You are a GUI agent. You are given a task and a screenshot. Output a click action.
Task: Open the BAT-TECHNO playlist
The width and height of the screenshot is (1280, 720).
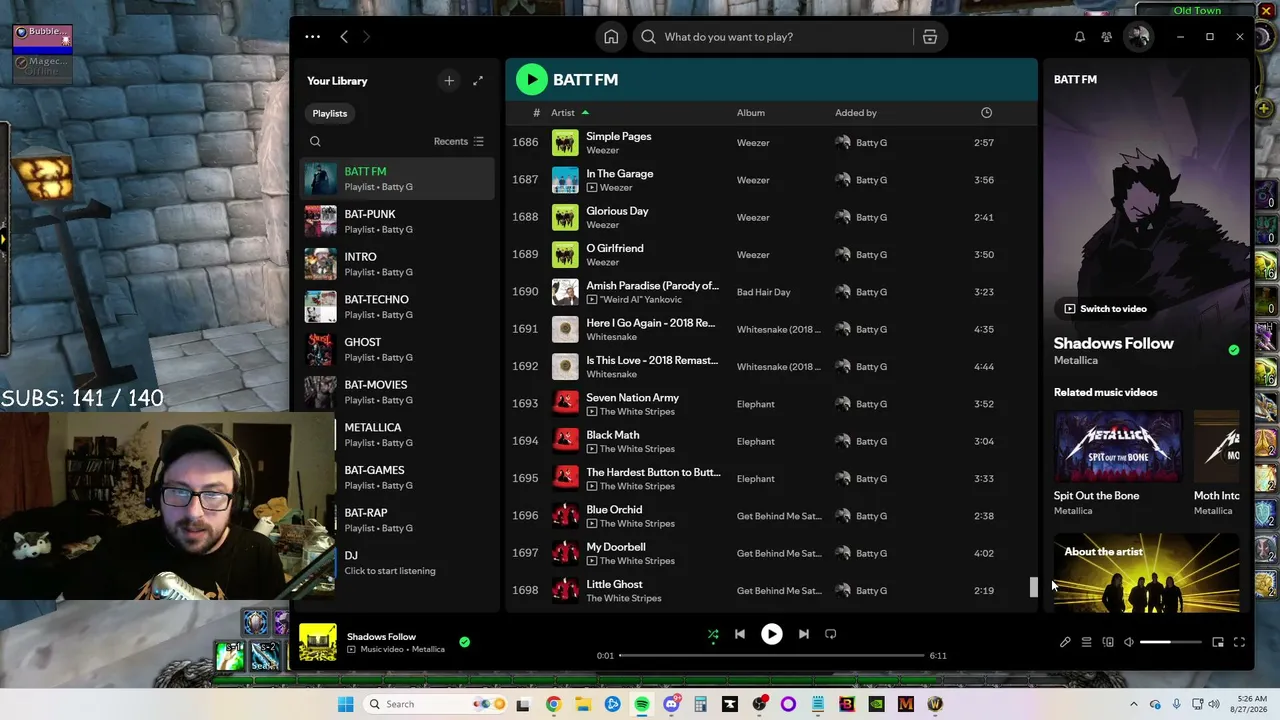pos(398,307)
